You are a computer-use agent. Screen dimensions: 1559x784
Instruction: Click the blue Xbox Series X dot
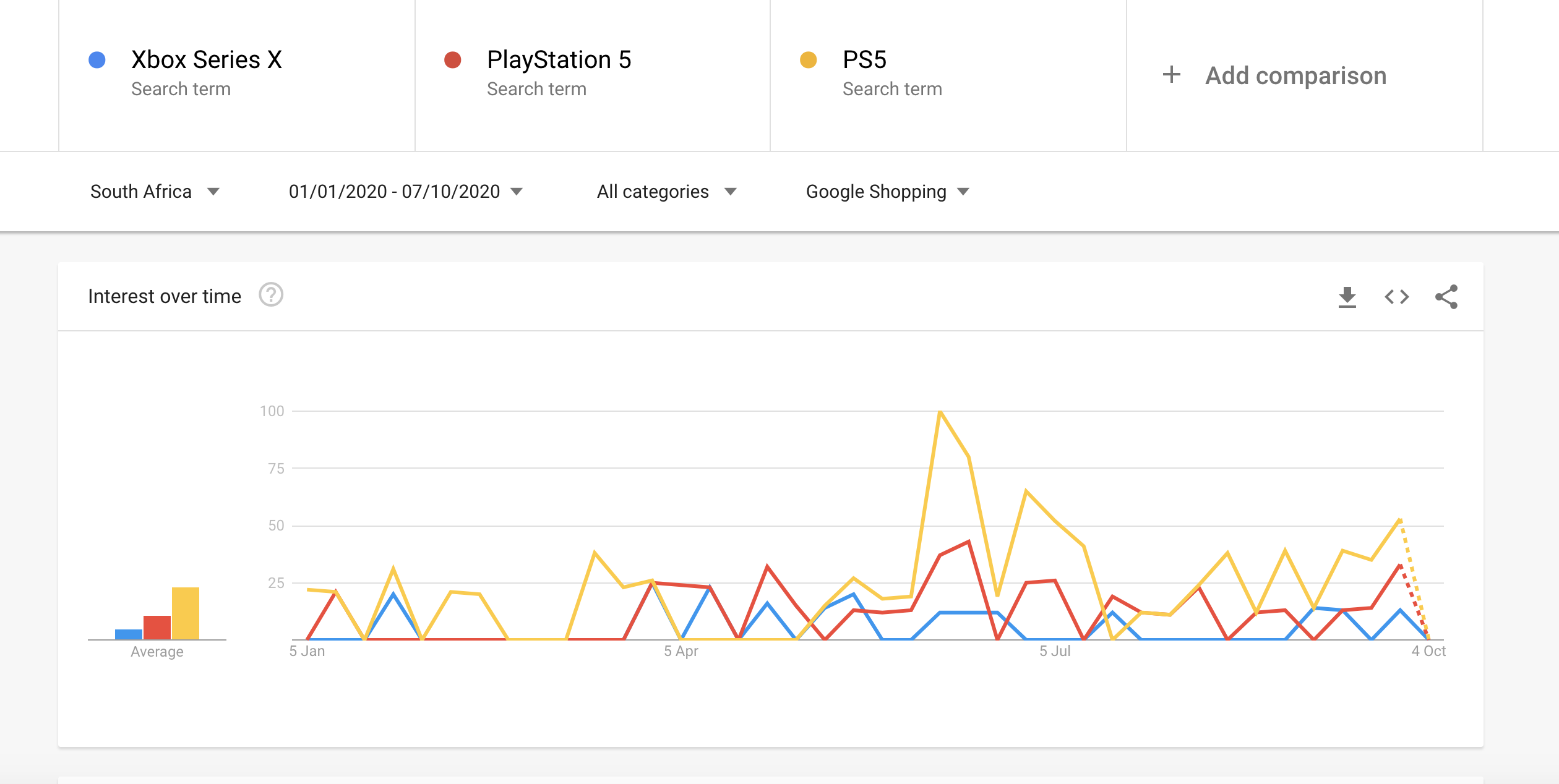coord(97,60)
